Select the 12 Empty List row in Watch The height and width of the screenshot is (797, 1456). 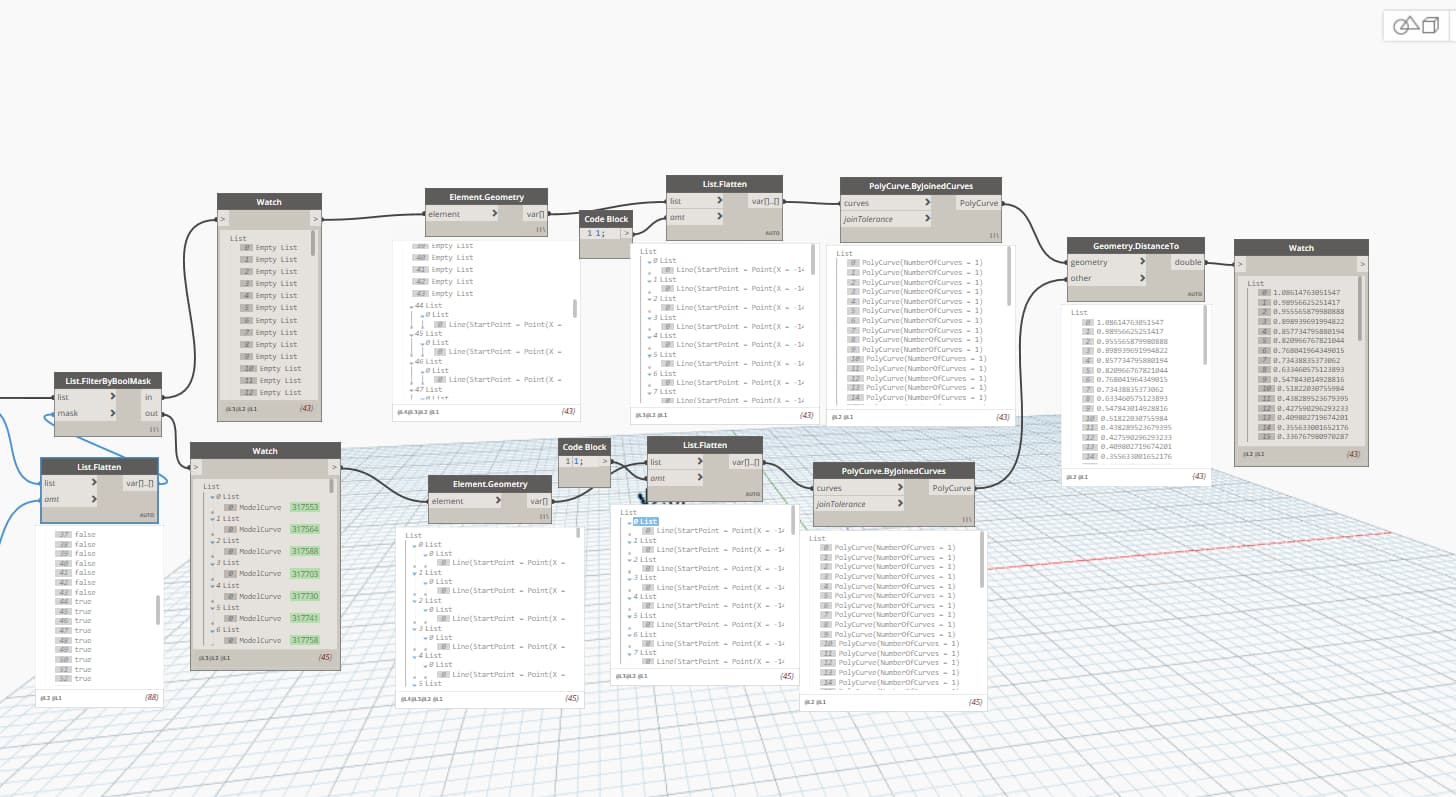[x=269, y=392]
